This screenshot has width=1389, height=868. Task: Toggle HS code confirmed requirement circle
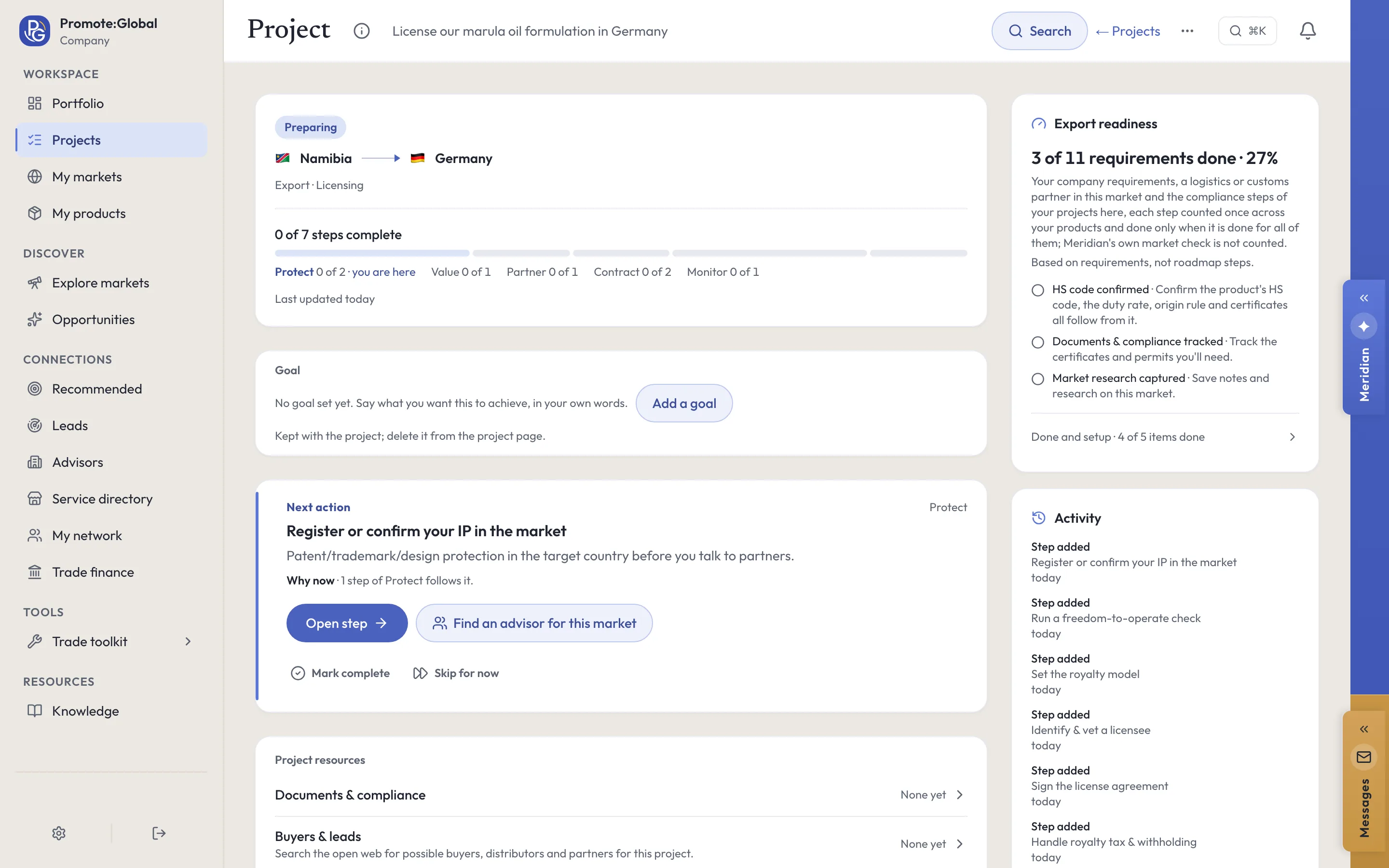tap(1038, 290)
